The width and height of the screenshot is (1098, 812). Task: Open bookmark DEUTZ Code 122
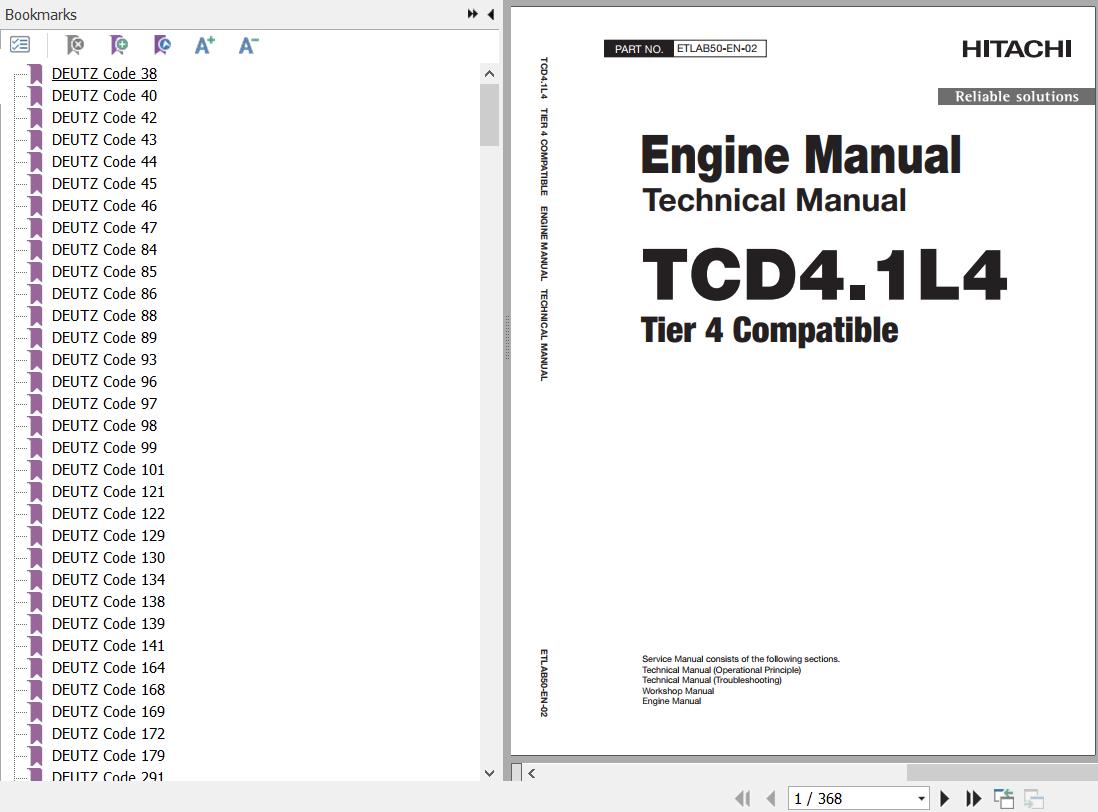tap(108, 514)
